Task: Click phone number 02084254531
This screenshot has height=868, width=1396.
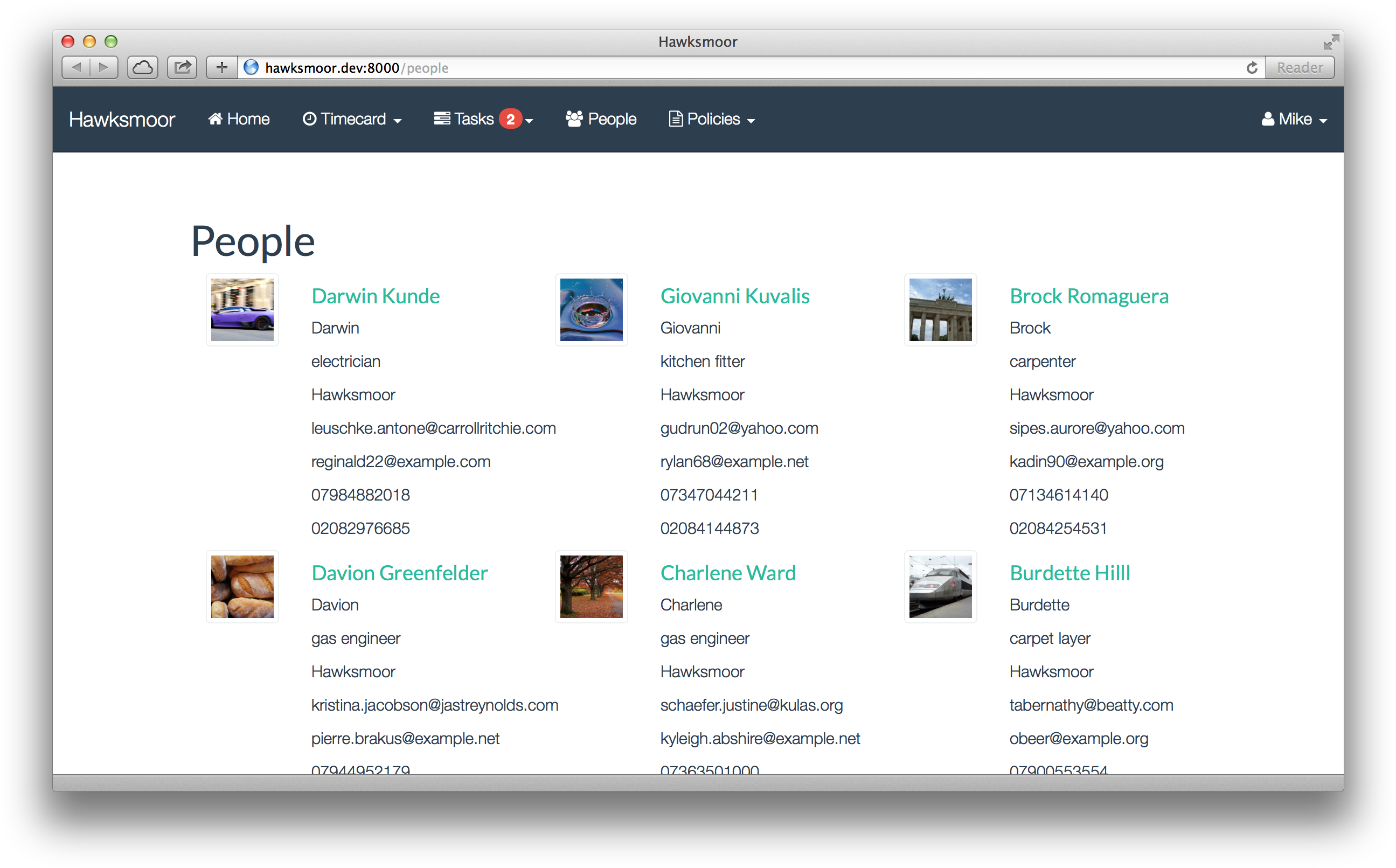Action: [1059, 528]
